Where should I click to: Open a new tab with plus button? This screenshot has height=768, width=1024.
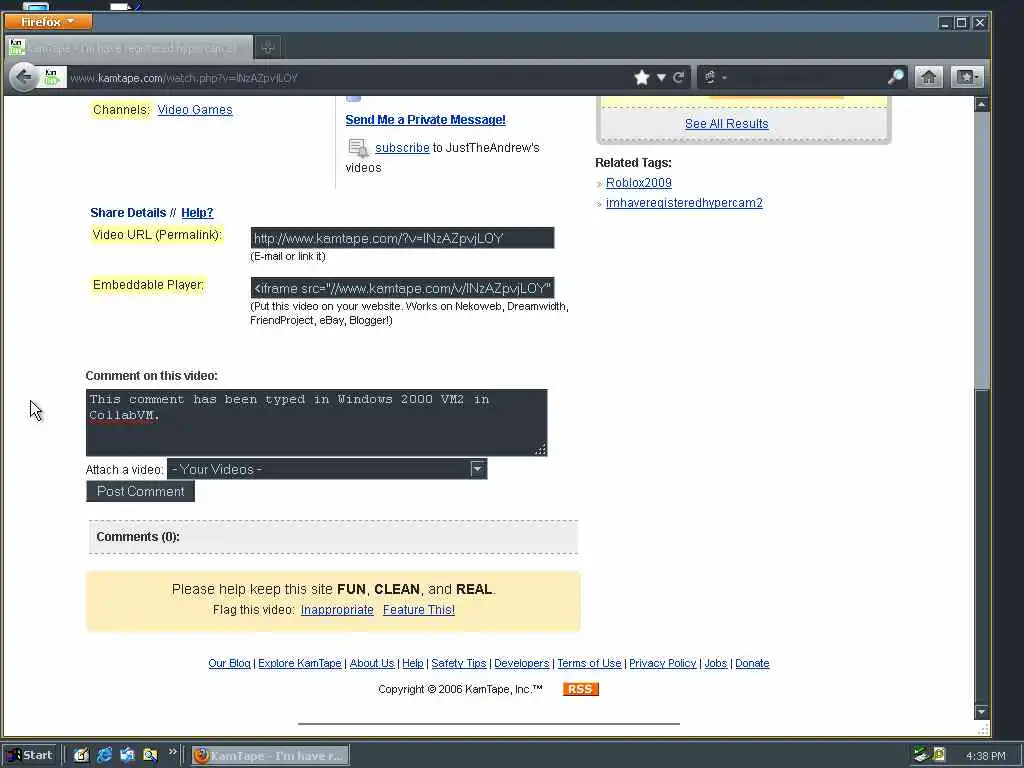click(x=268, y=48)
